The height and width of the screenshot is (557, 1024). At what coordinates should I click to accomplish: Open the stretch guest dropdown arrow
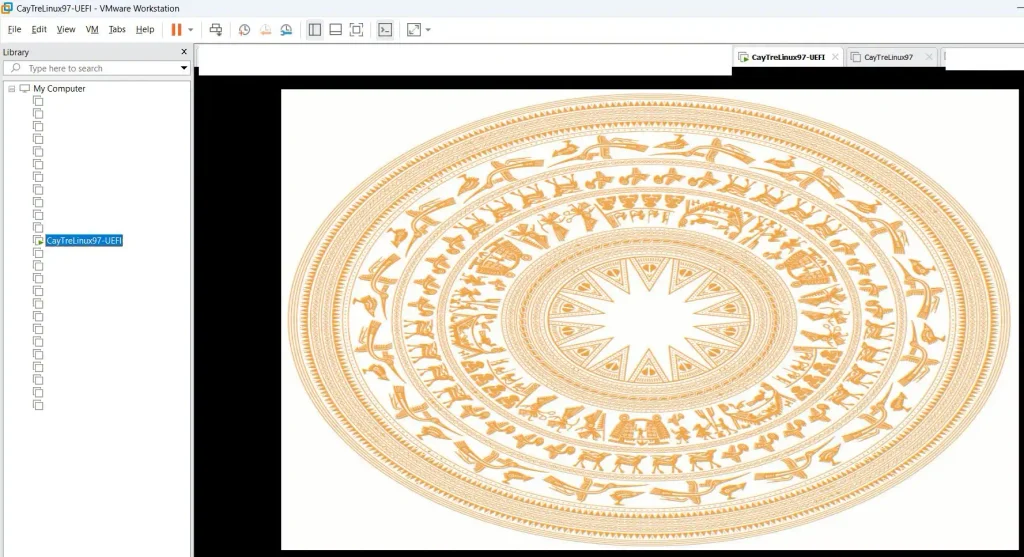point(428,29)
